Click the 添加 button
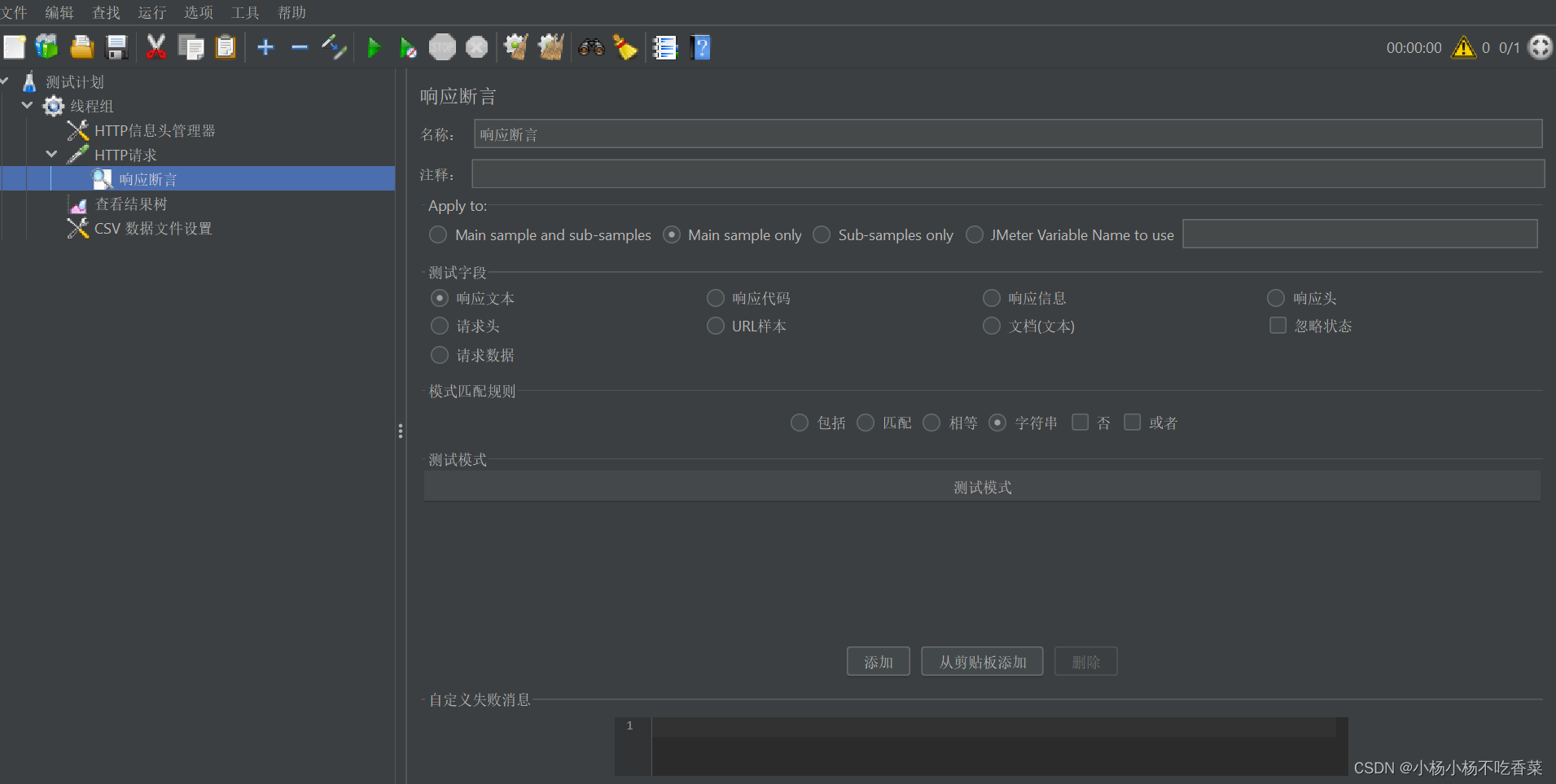The width and height of the screenshot is (1556, 784). click(x=879, y=662)
